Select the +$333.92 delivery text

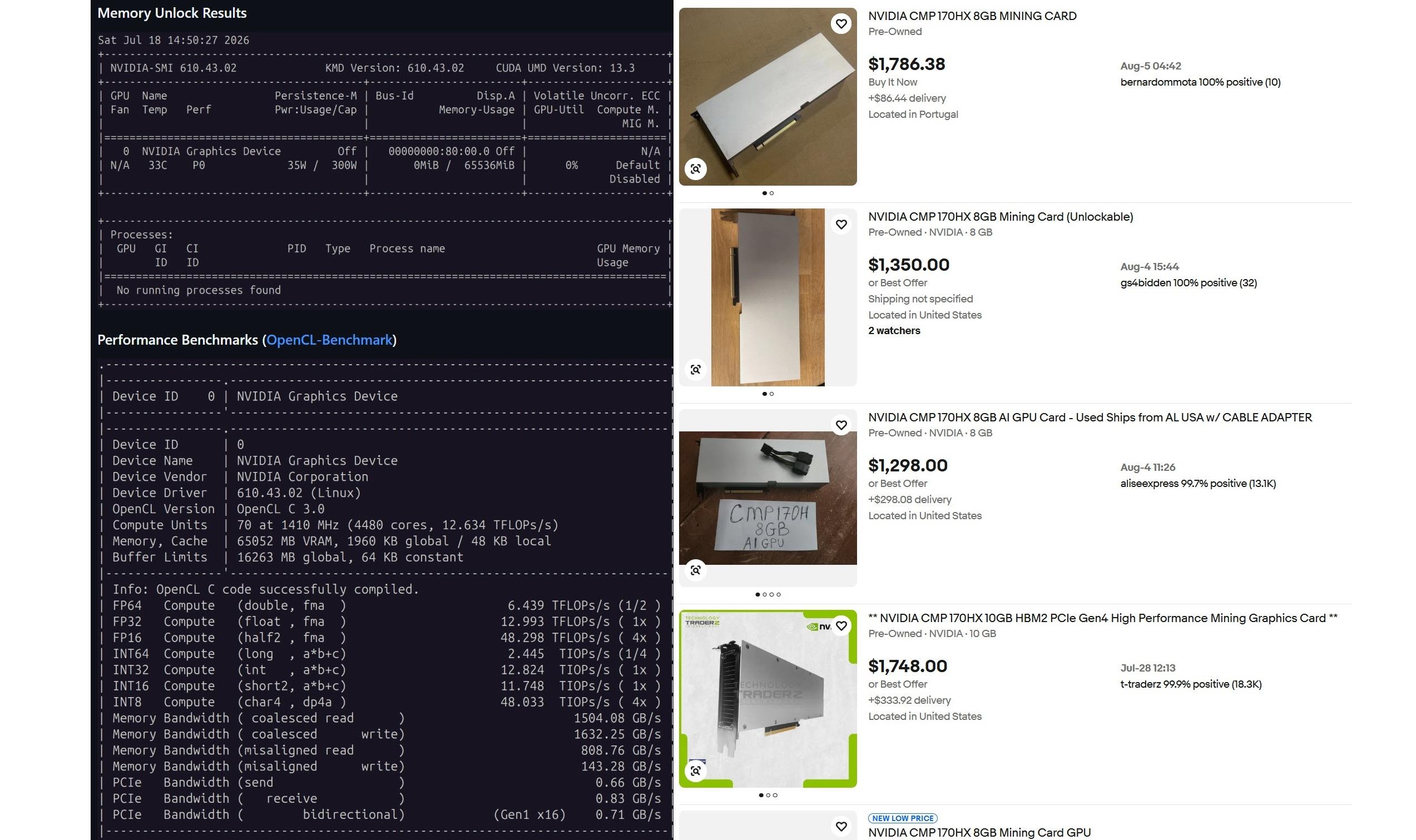tap(909, 700)
